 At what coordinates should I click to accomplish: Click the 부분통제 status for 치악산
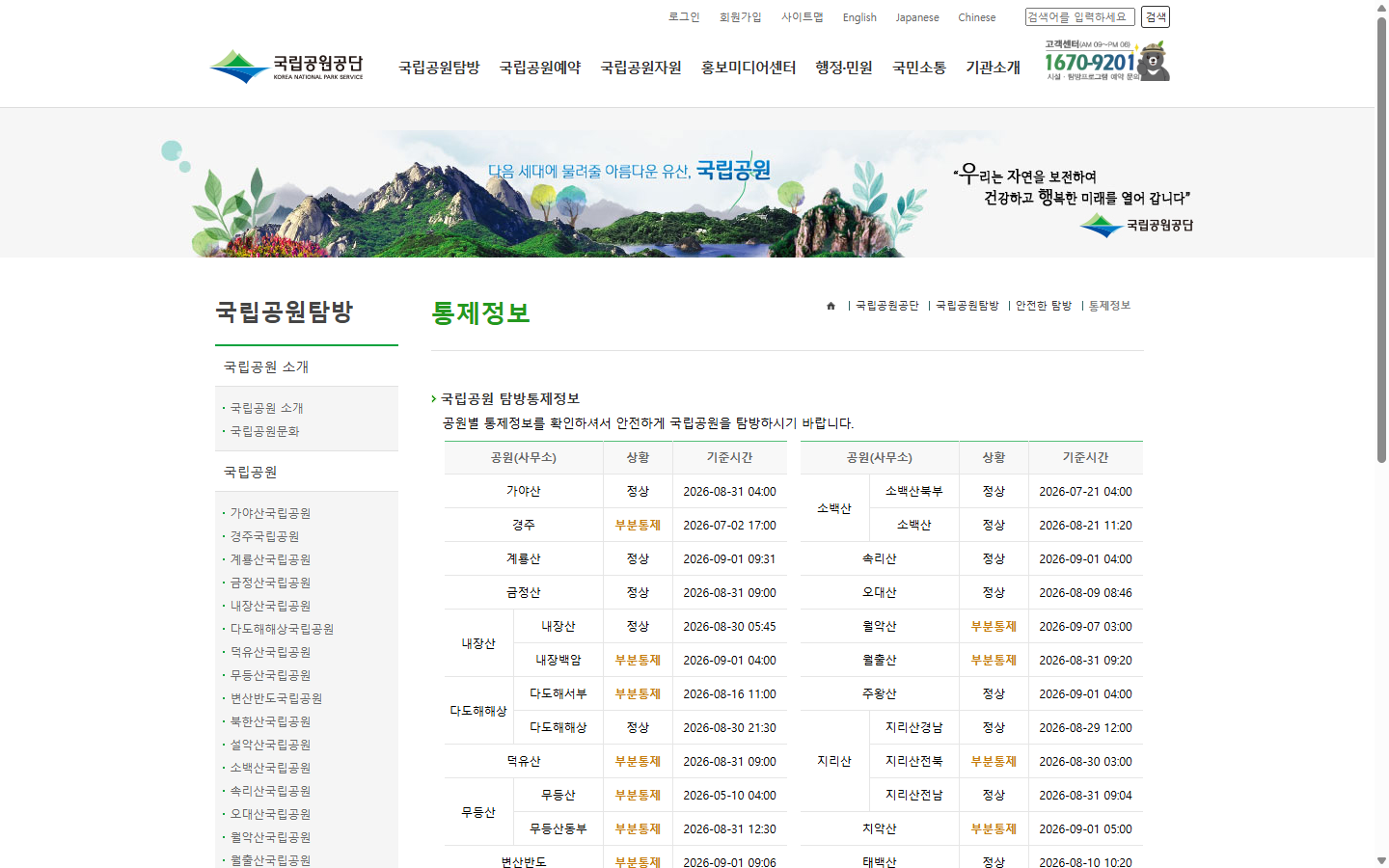(994, 828)
